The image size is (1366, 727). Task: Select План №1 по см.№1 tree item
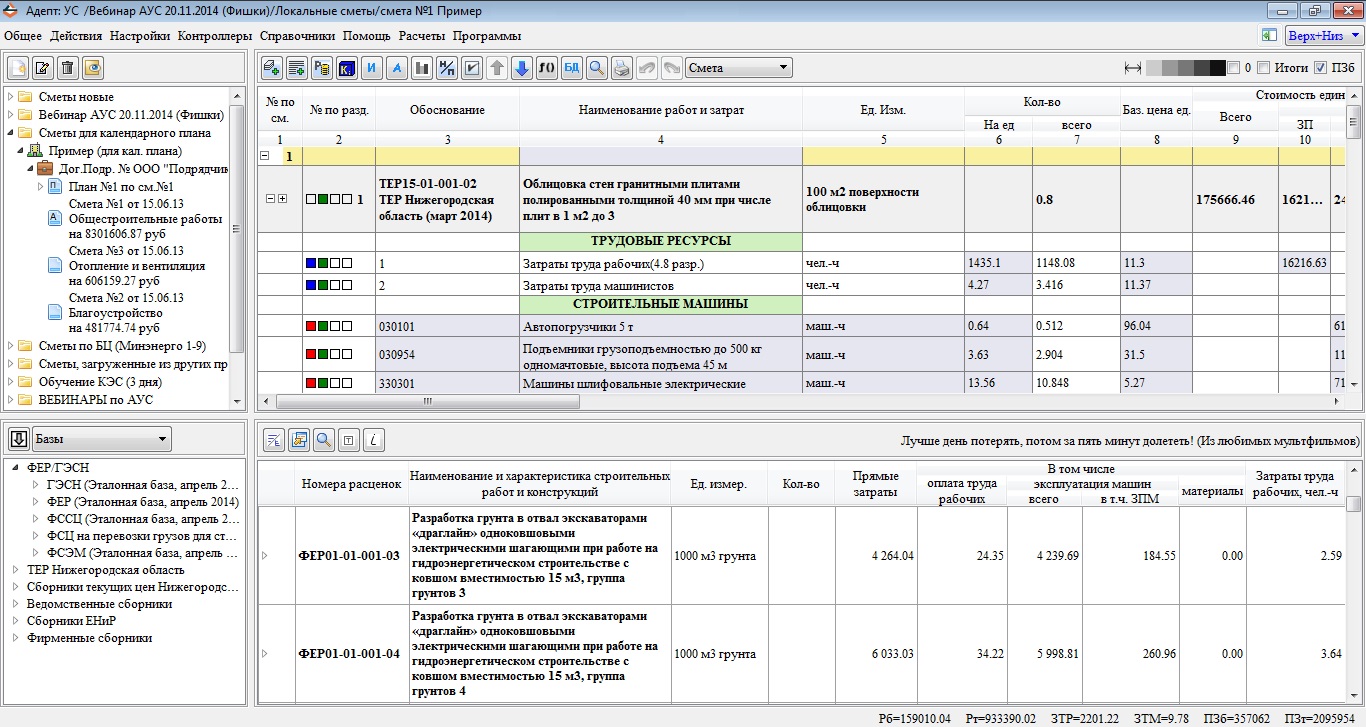coord(121,187)
